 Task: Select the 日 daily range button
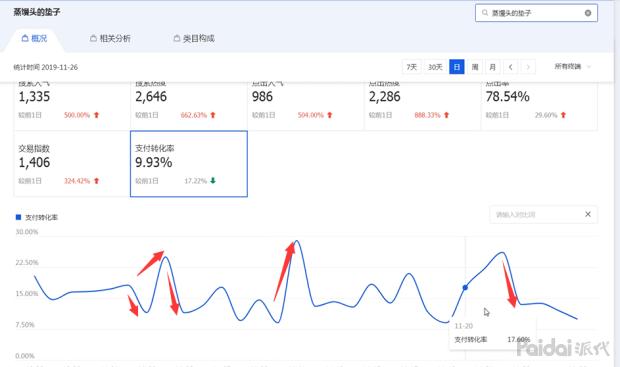tap(457, 67)
